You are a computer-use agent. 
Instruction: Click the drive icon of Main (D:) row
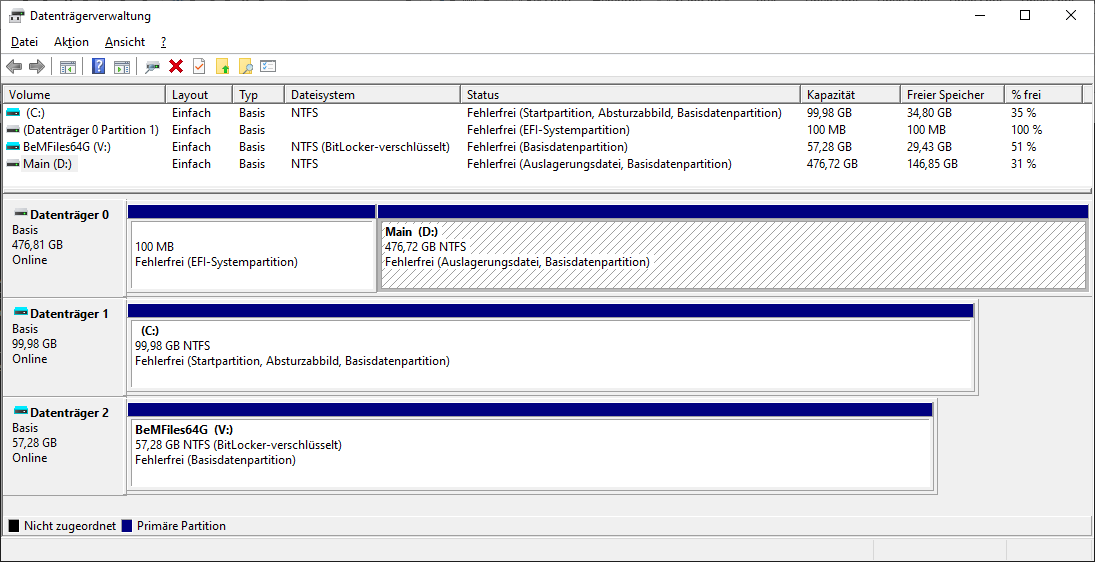13,164
